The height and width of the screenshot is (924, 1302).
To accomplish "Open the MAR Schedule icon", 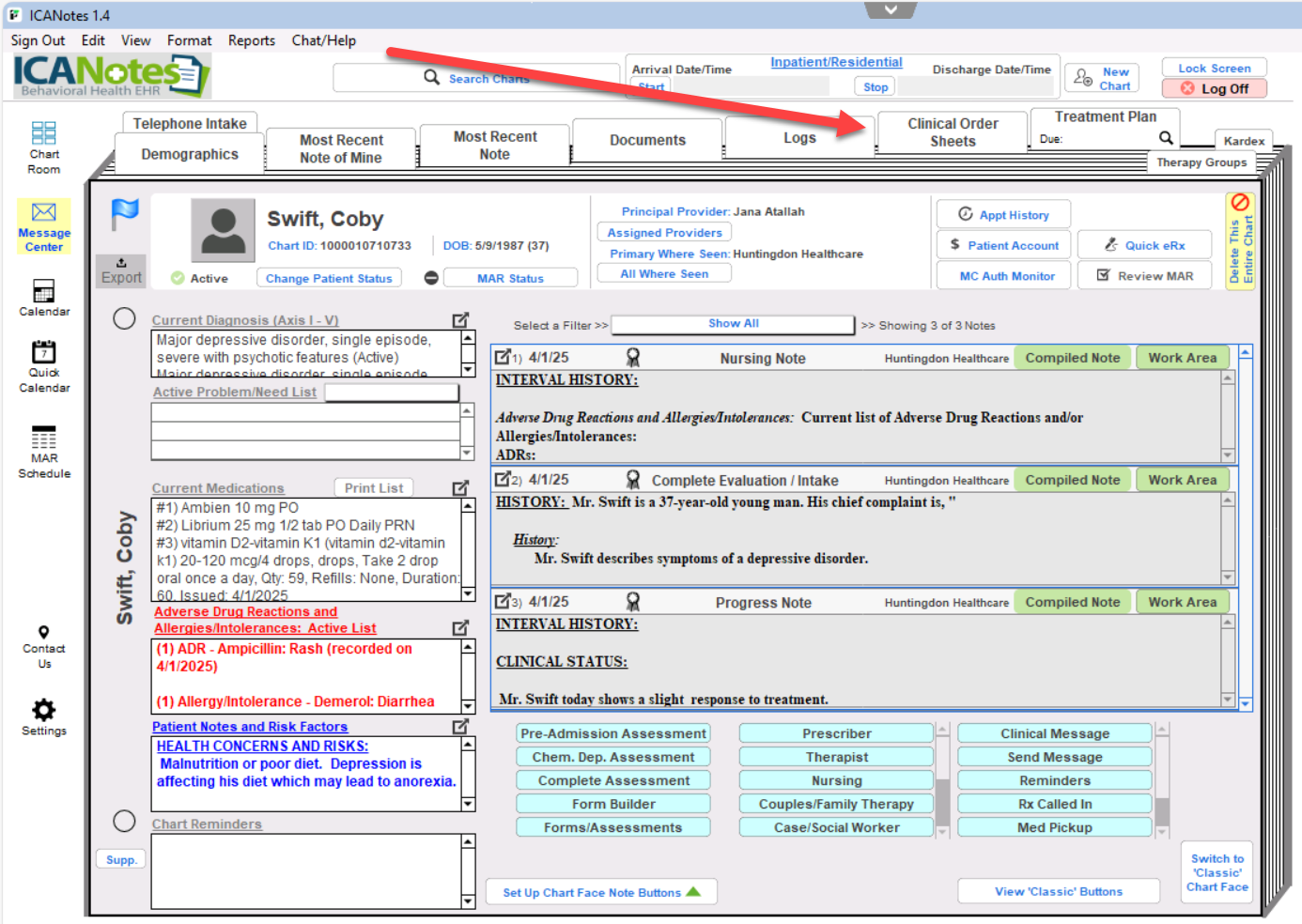I will (x=44, y=438).
